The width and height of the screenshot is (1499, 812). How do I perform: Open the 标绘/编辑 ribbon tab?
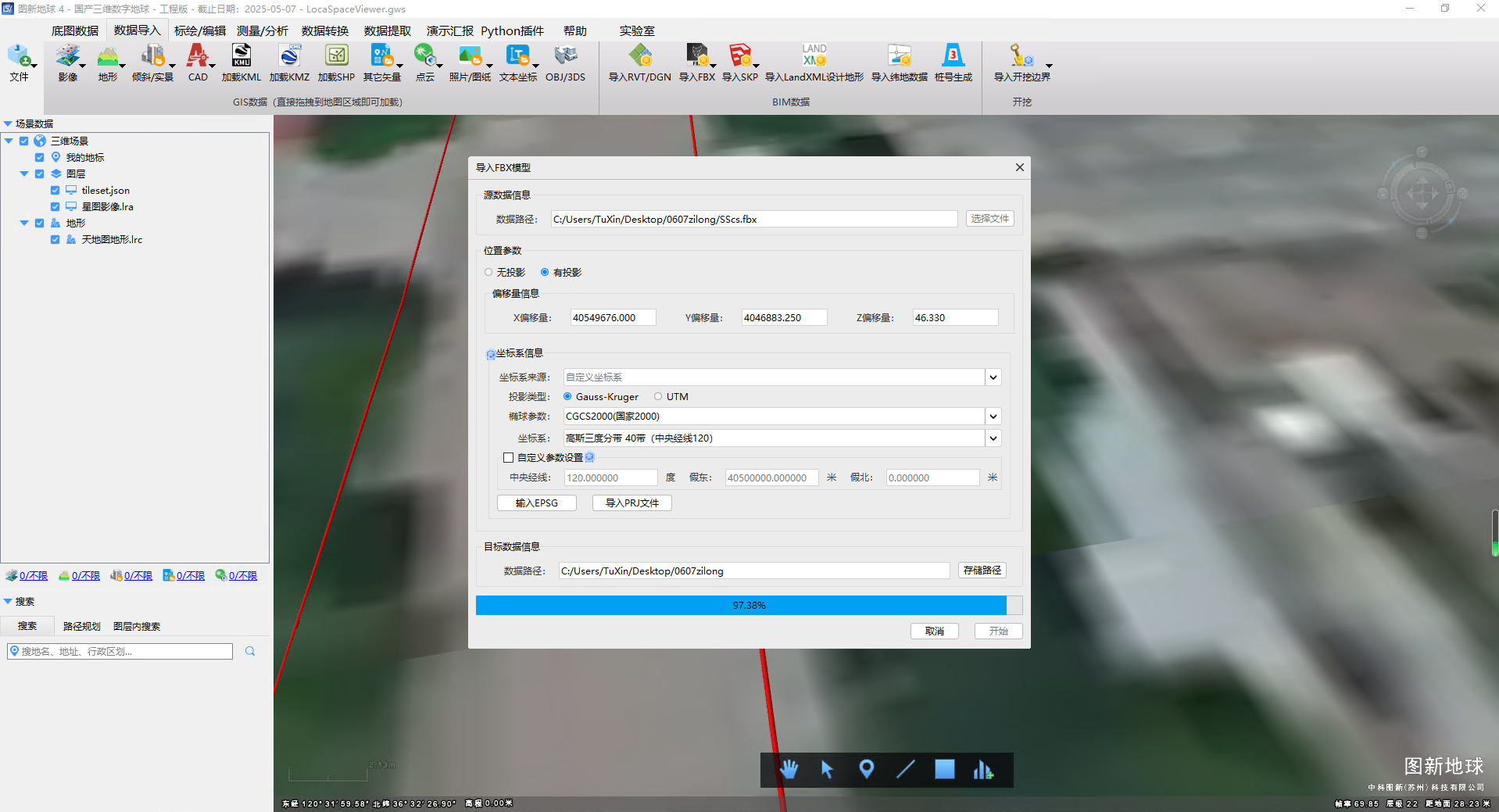[200, 30]
